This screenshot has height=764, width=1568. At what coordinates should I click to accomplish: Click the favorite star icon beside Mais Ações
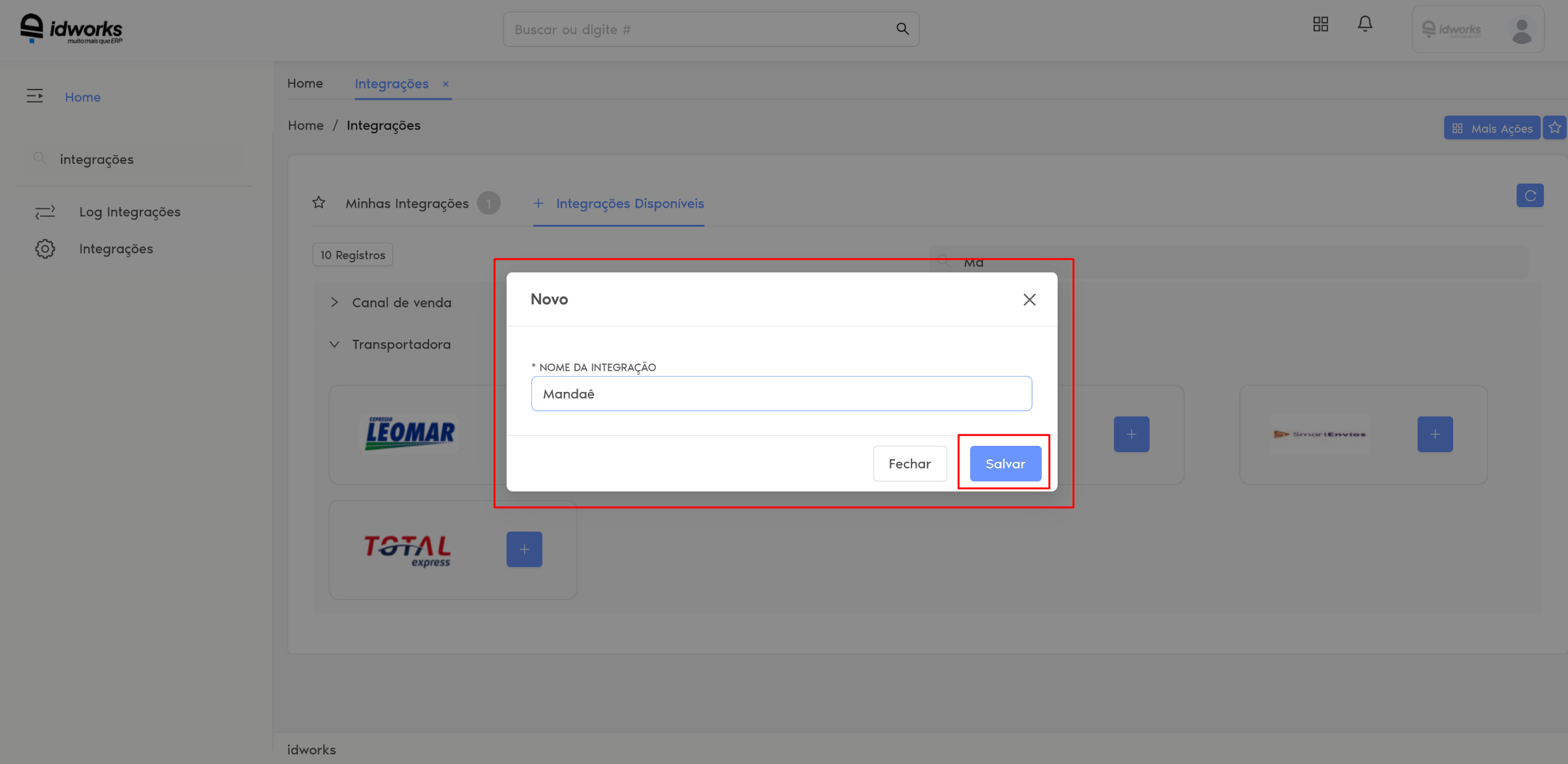(1555, 128)
